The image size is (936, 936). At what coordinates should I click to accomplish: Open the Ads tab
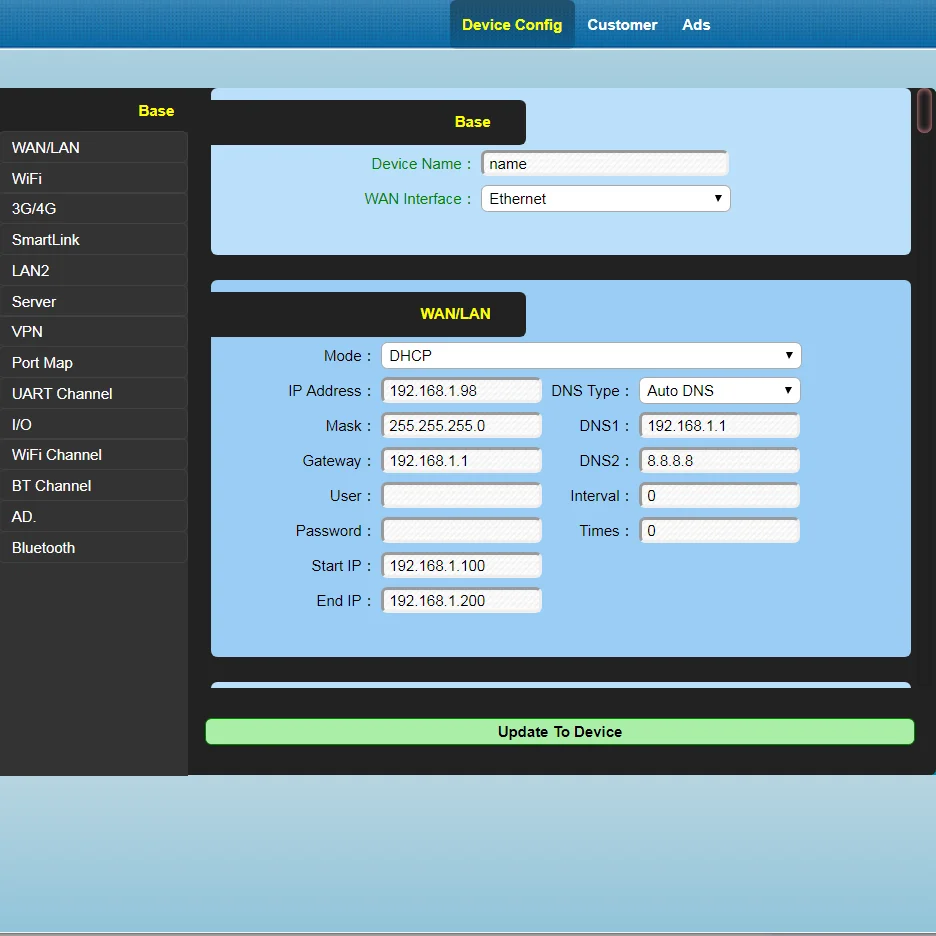pos(696,25)
